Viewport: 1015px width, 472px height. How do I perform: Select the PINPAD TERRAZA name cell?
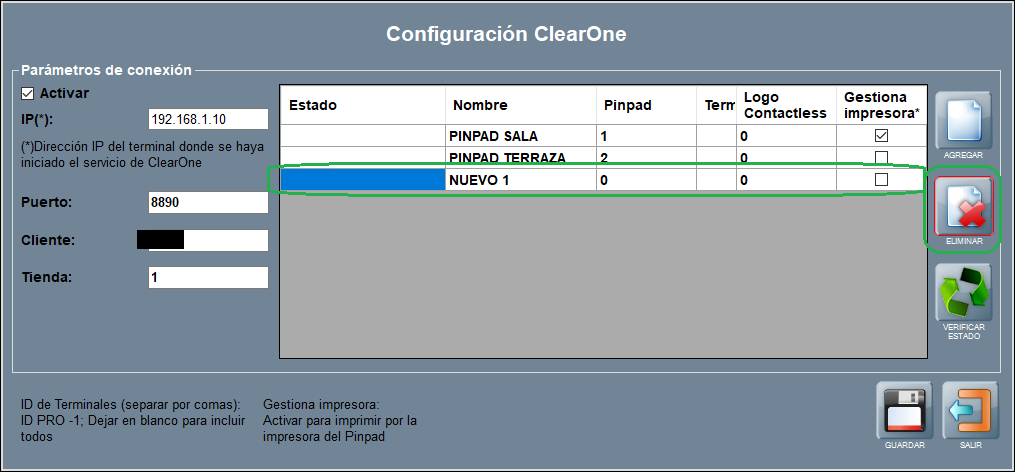click(520, 157)
